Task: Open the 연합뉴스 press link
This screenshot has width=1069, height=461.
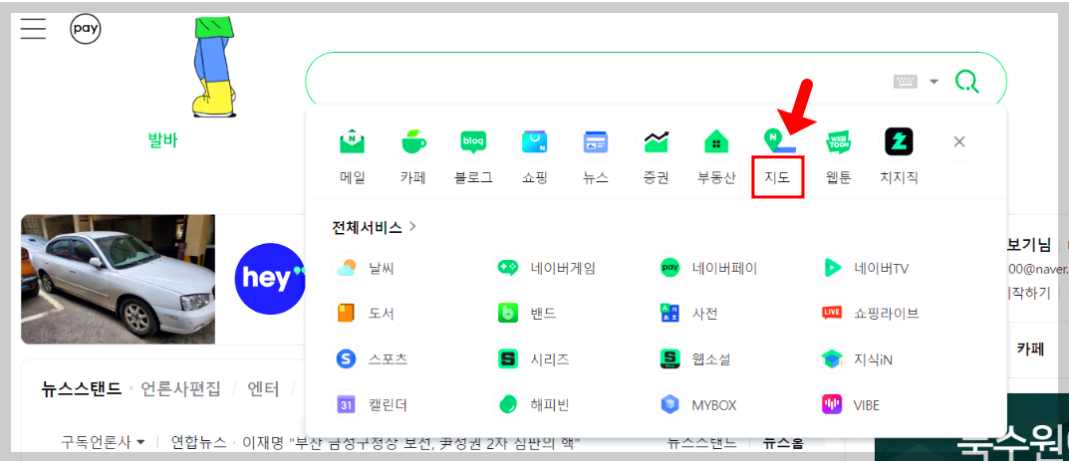Action: pyautogui.click(x=198, y=443)
